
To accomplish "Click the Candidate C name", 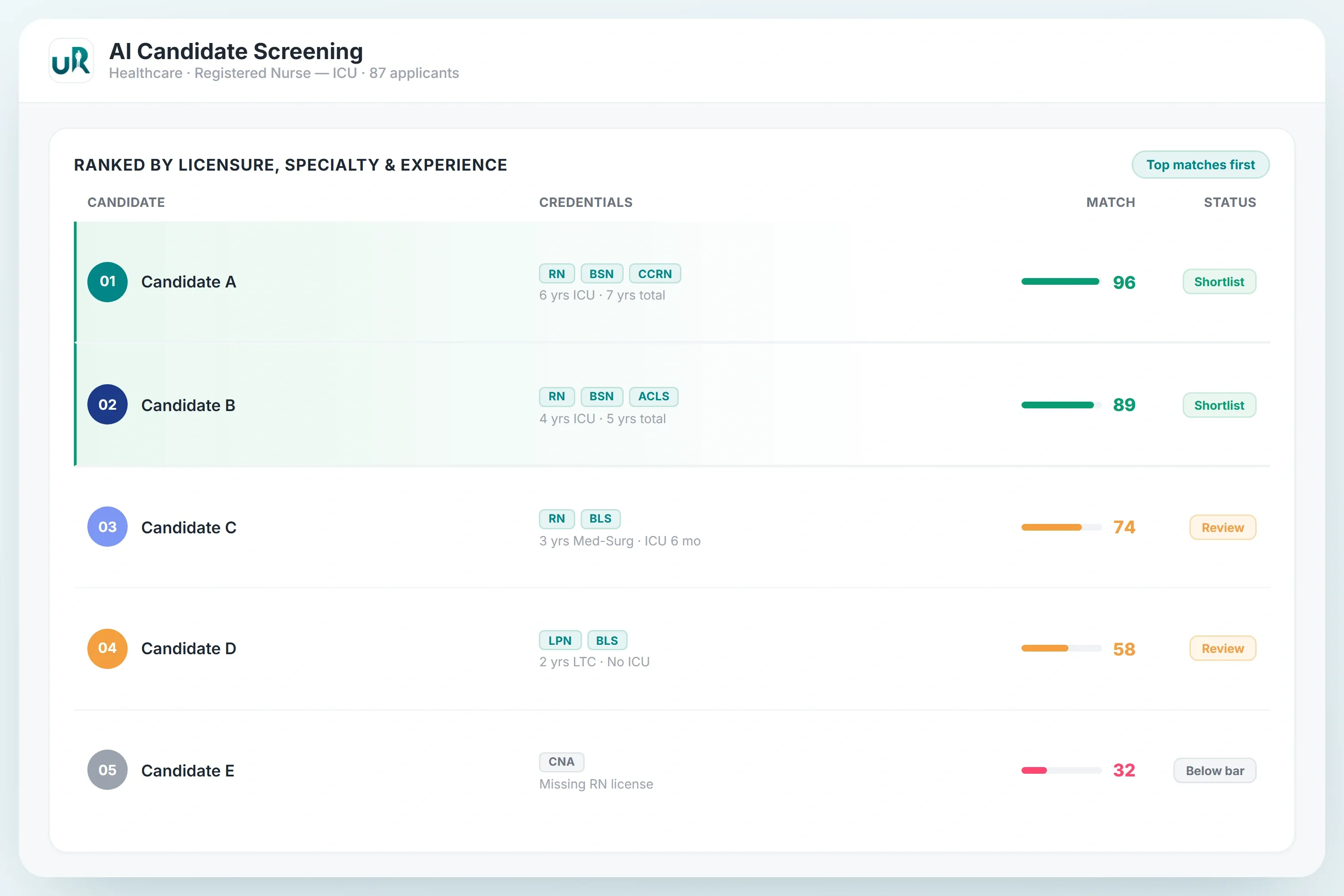I will (x=189, y=527).
